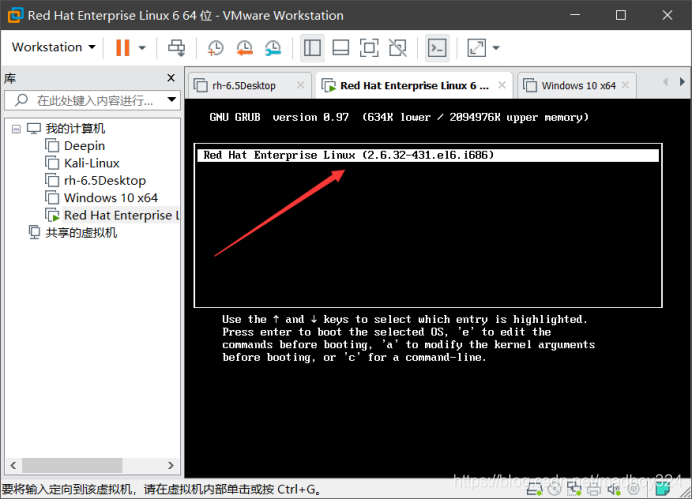Click the GNU GRUB version header text

(399, 117)
